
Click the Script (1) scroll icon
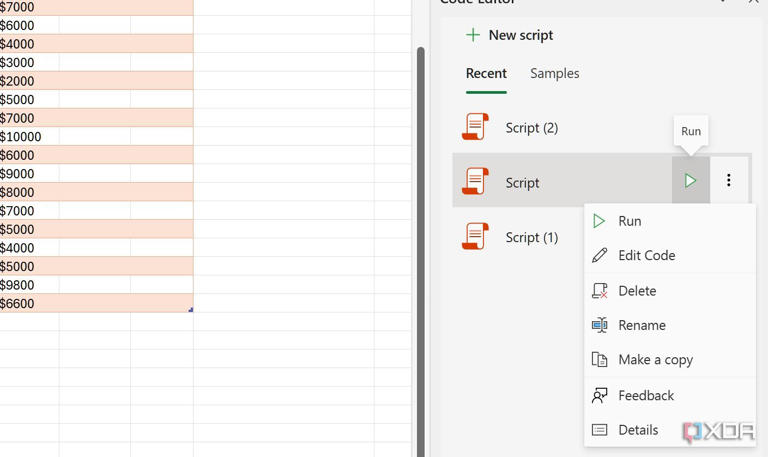tap(476, 236)
